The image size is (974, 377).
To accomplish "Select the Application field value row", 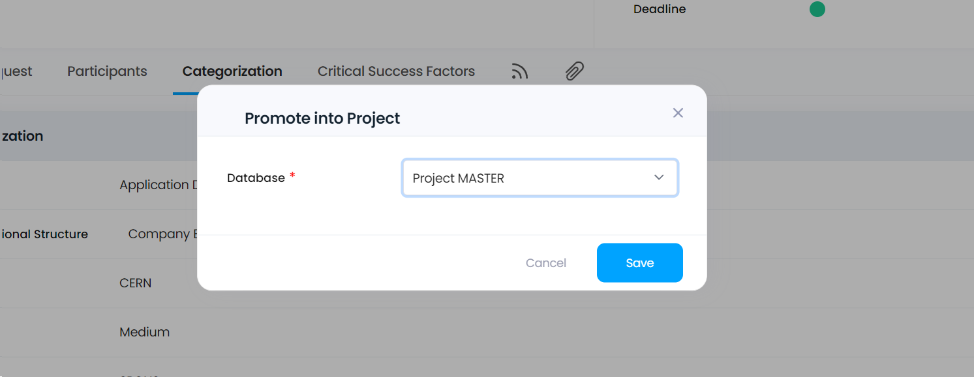I will click(158, 185).
